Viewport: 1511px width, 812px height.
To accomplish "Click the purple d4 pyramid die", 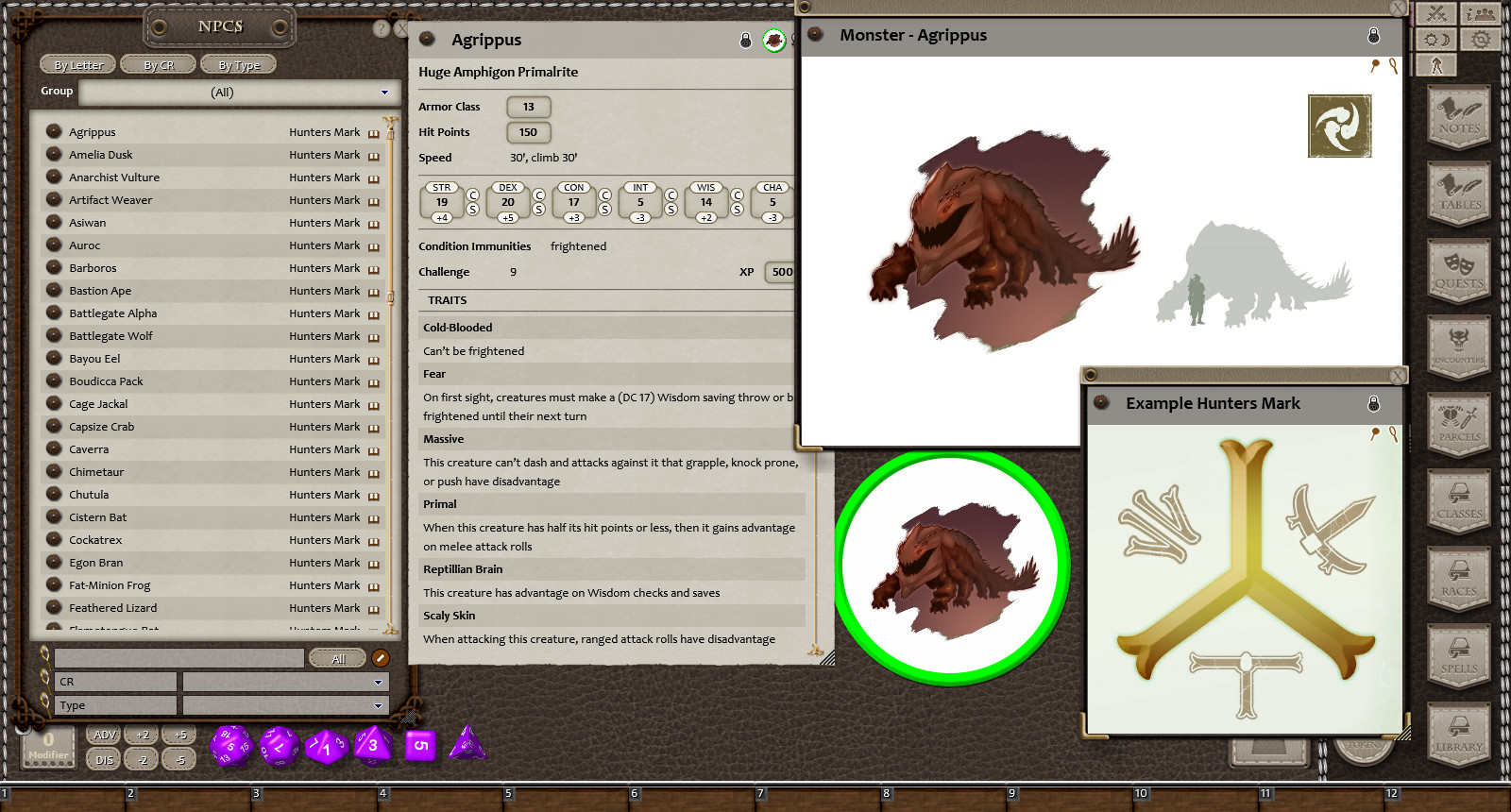I will [467, 744].
